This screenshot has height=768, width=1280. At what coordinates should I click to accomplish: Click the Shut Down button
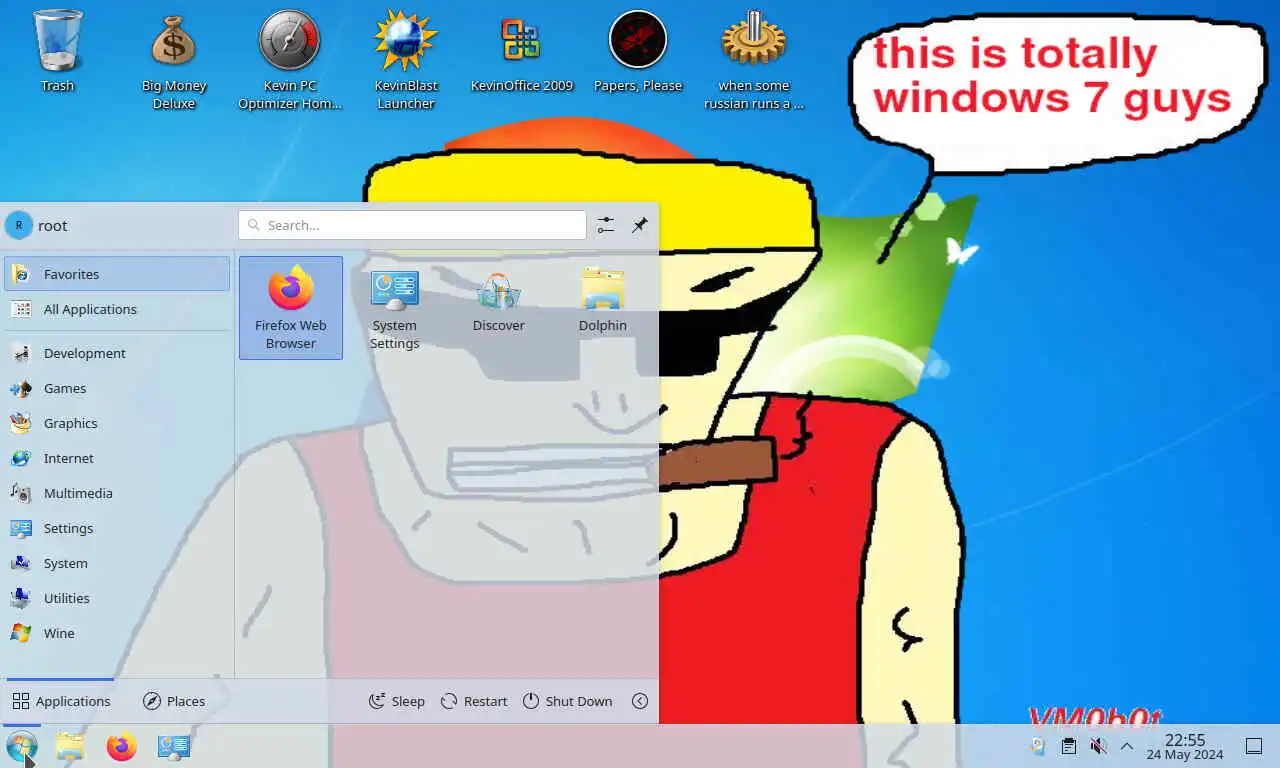[x=567, y=701]
